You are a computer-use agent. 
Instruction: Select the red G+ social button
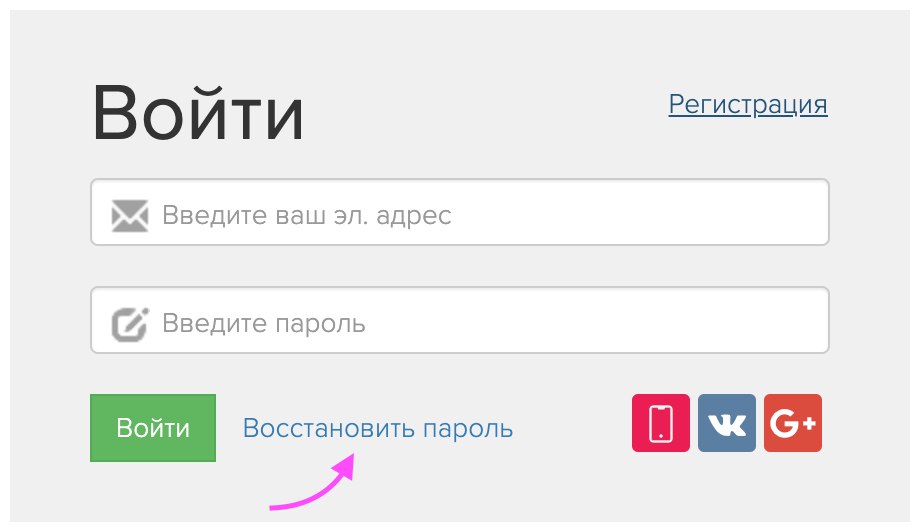793,424
